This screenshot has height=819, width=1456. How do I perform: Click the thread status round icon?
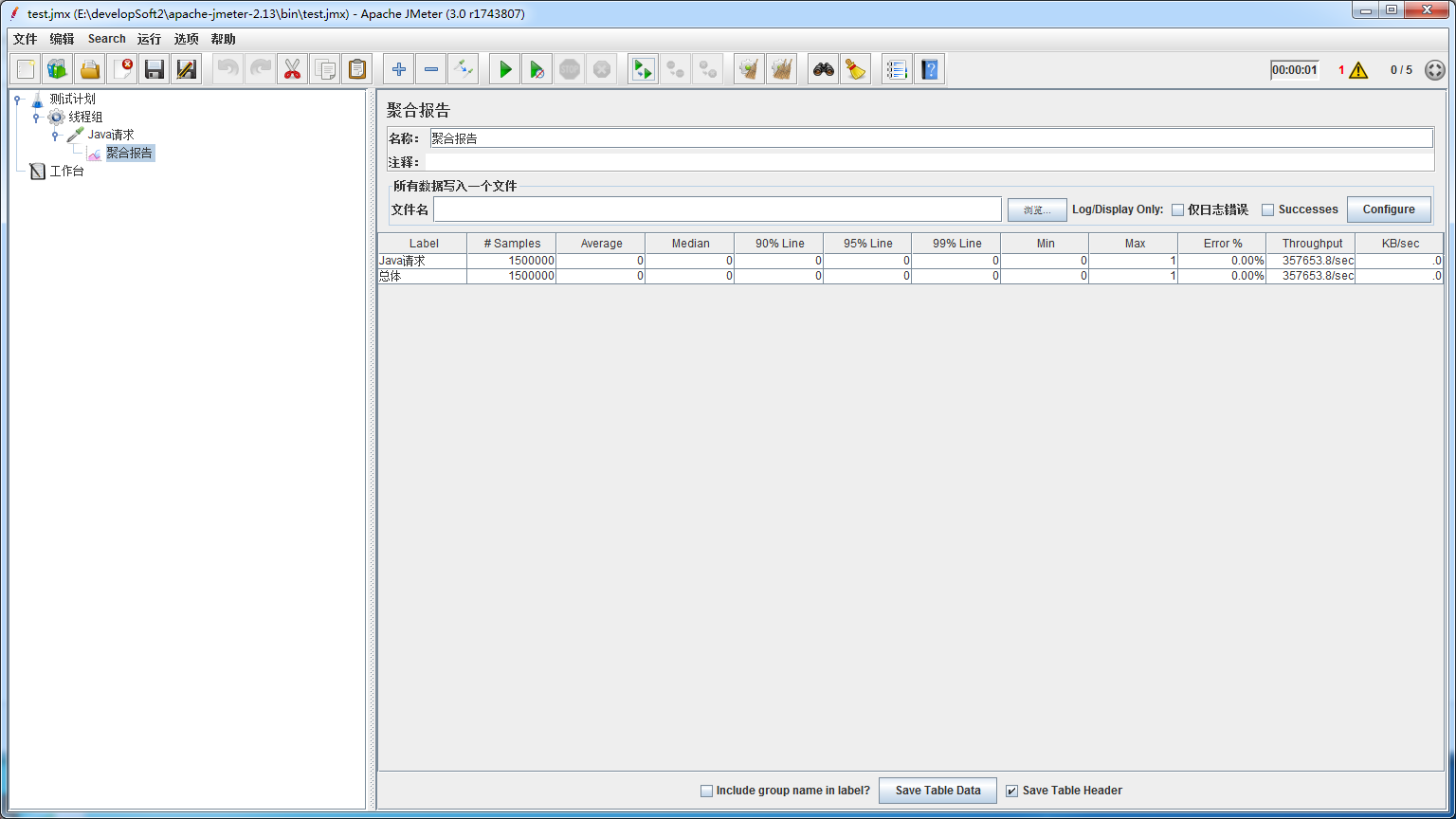point(1435,70)
